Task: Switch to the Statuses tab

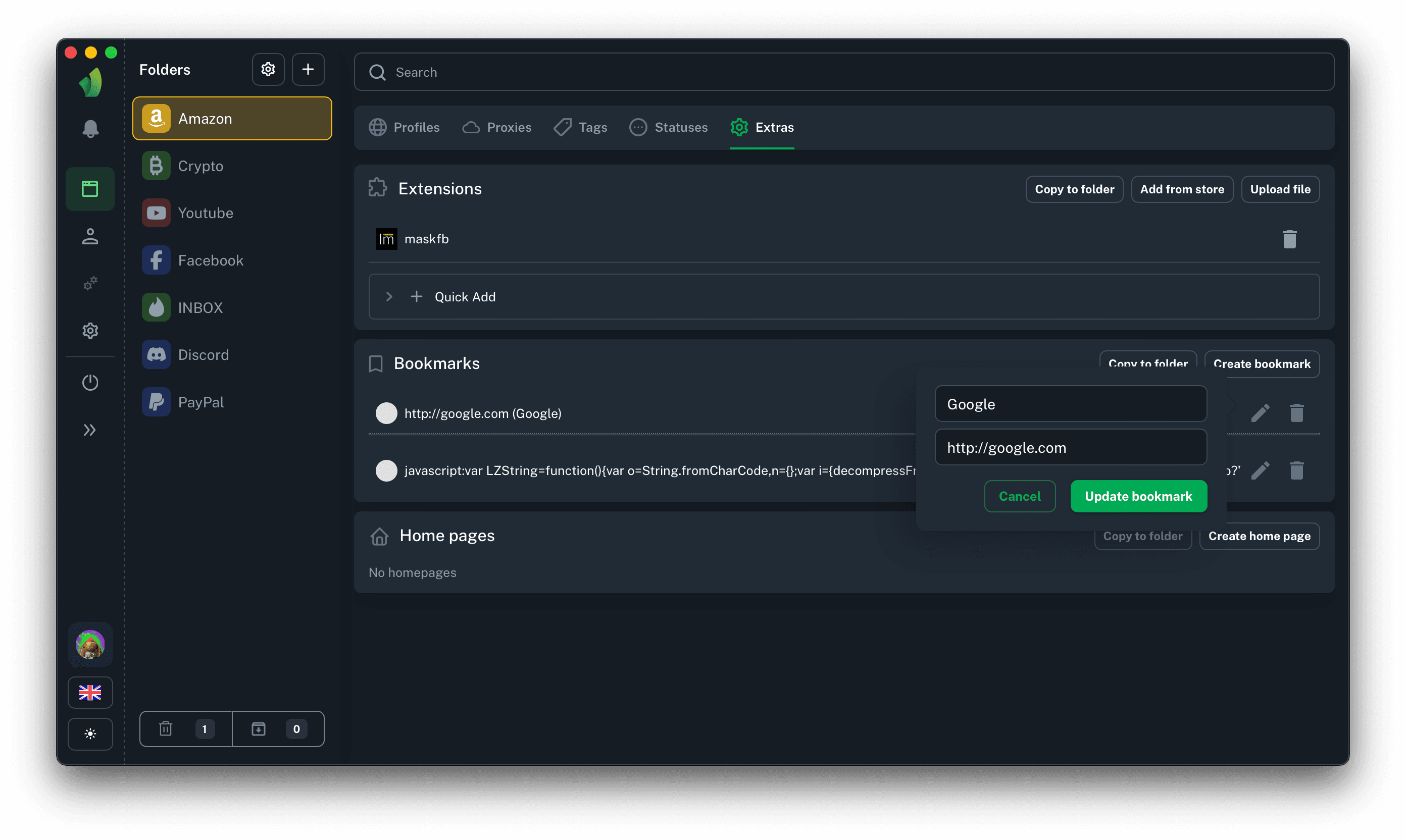Action: [668, 127]
